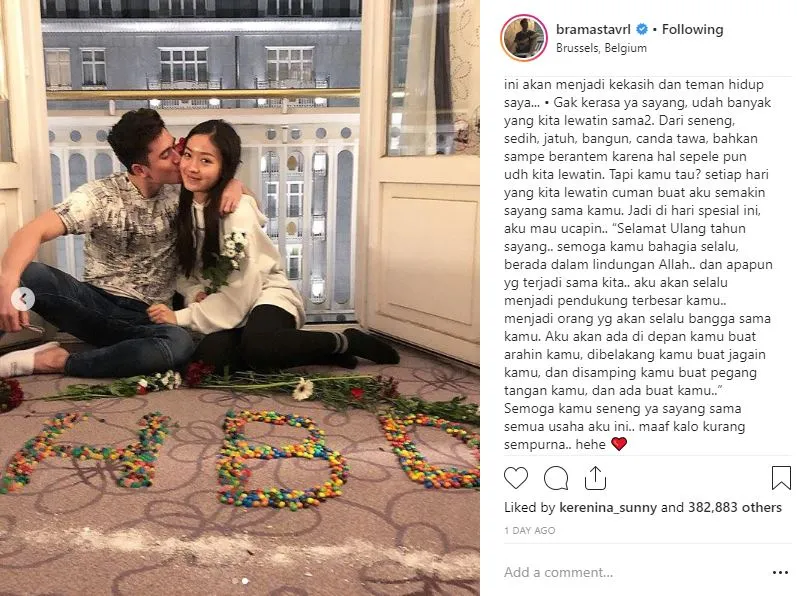The height and width of the screenshot is (596, 797).
Task: Open the three-dot more options menu
Action: pyautogui.click(x=780, y=573)
